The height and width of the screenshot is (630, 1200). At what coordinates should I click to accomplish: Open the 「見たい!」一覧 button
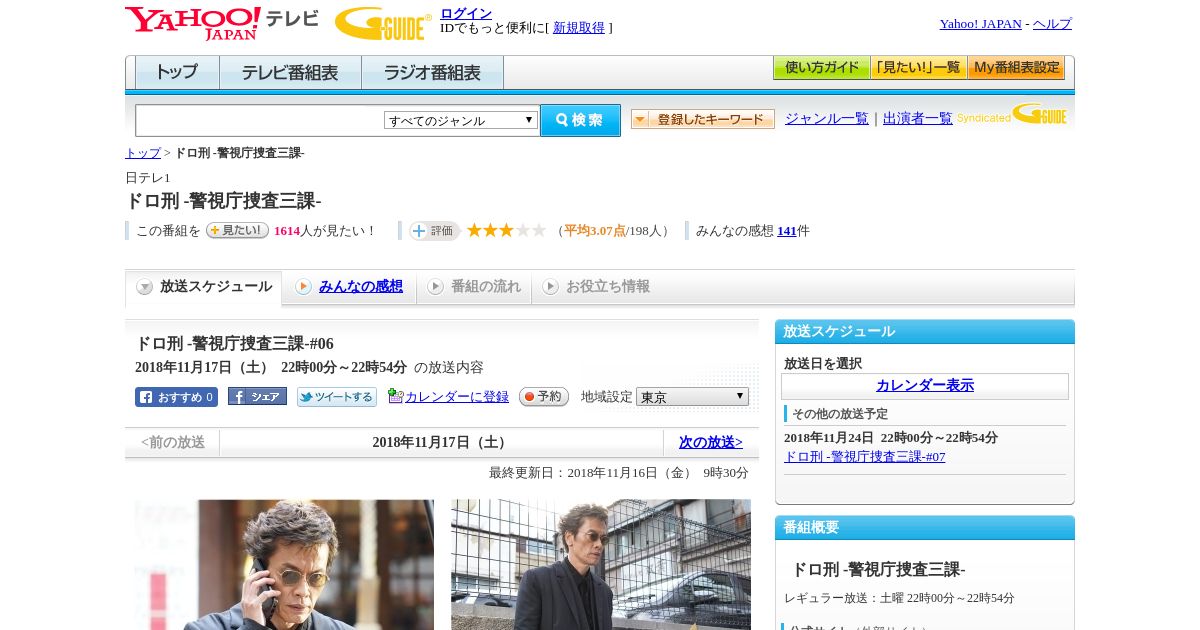(x=918, y=68)
